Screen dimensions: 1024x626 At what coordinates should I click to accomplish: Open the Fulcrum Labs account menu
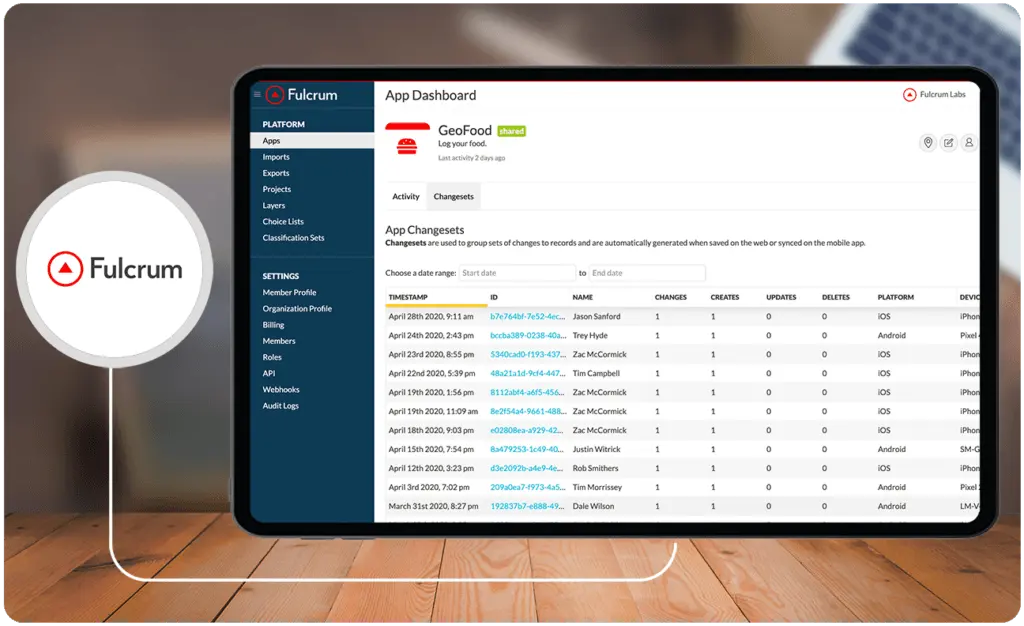coord(934,95)
